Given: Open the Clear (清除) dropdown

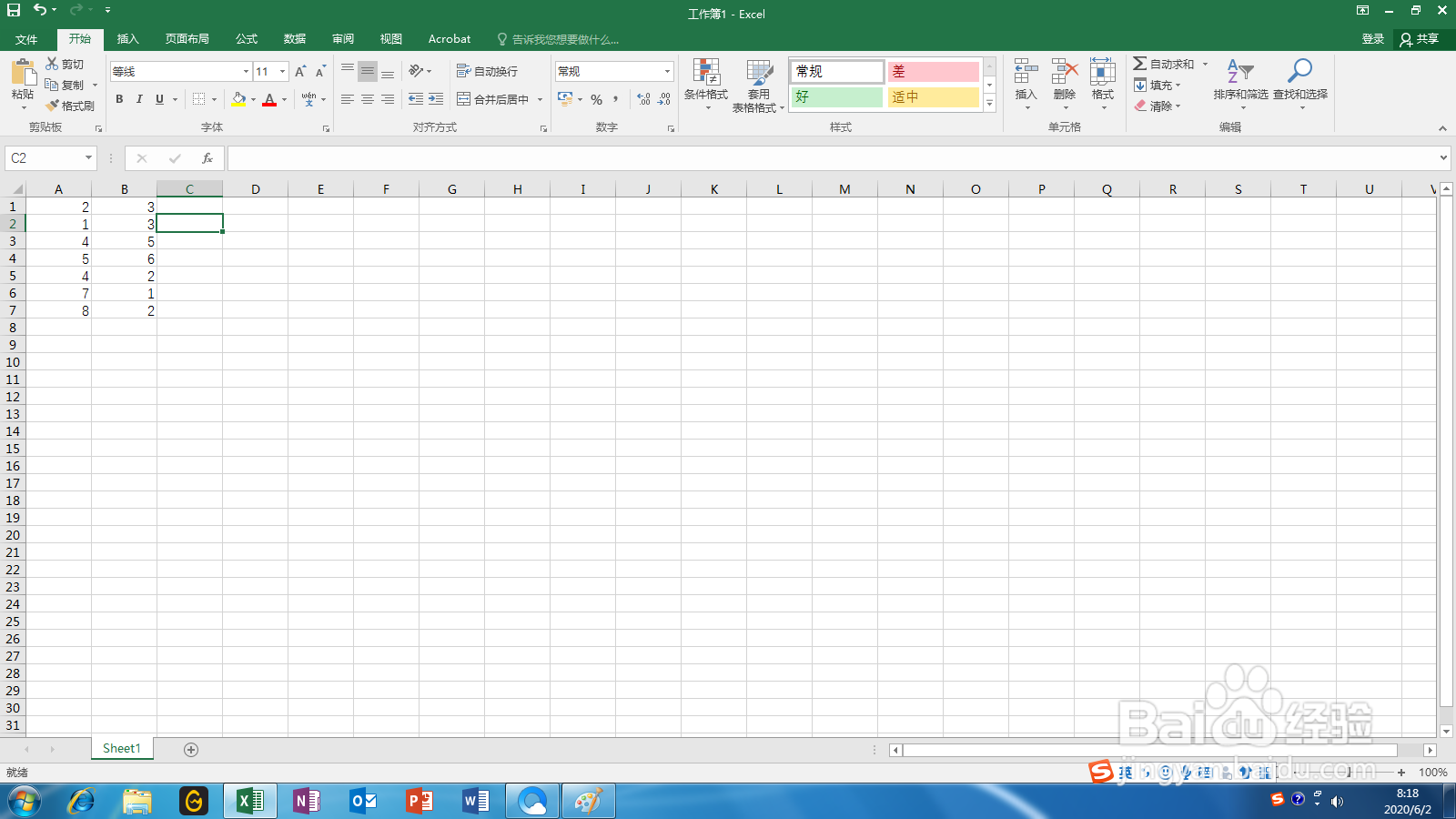Looking at the screenshot, I should (x=1158, y=106).
